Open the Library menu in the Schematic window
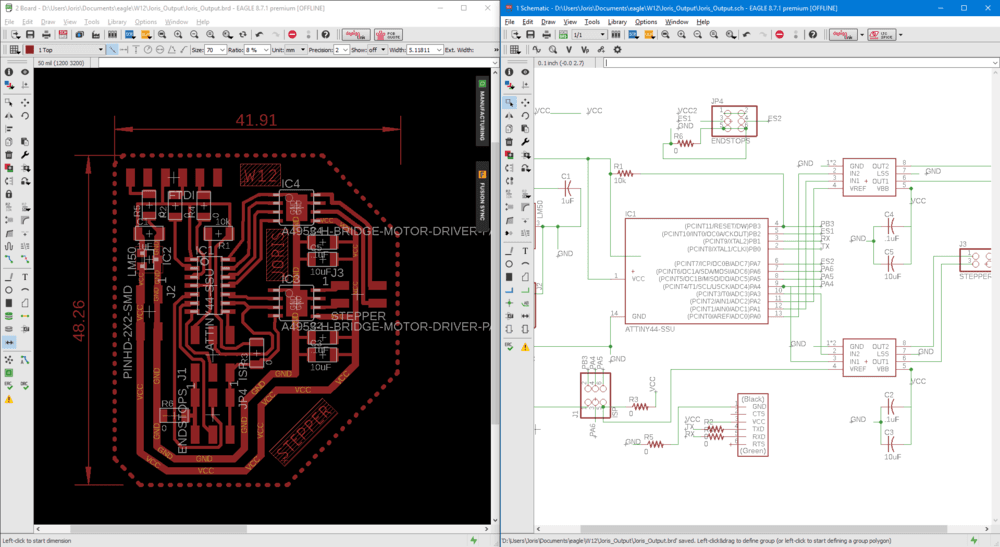 coord(617,21)
